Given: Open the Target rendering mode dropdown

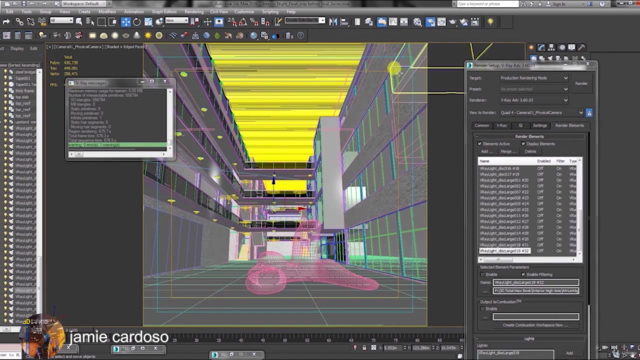Looking at the screenshot, I should 534,78.
